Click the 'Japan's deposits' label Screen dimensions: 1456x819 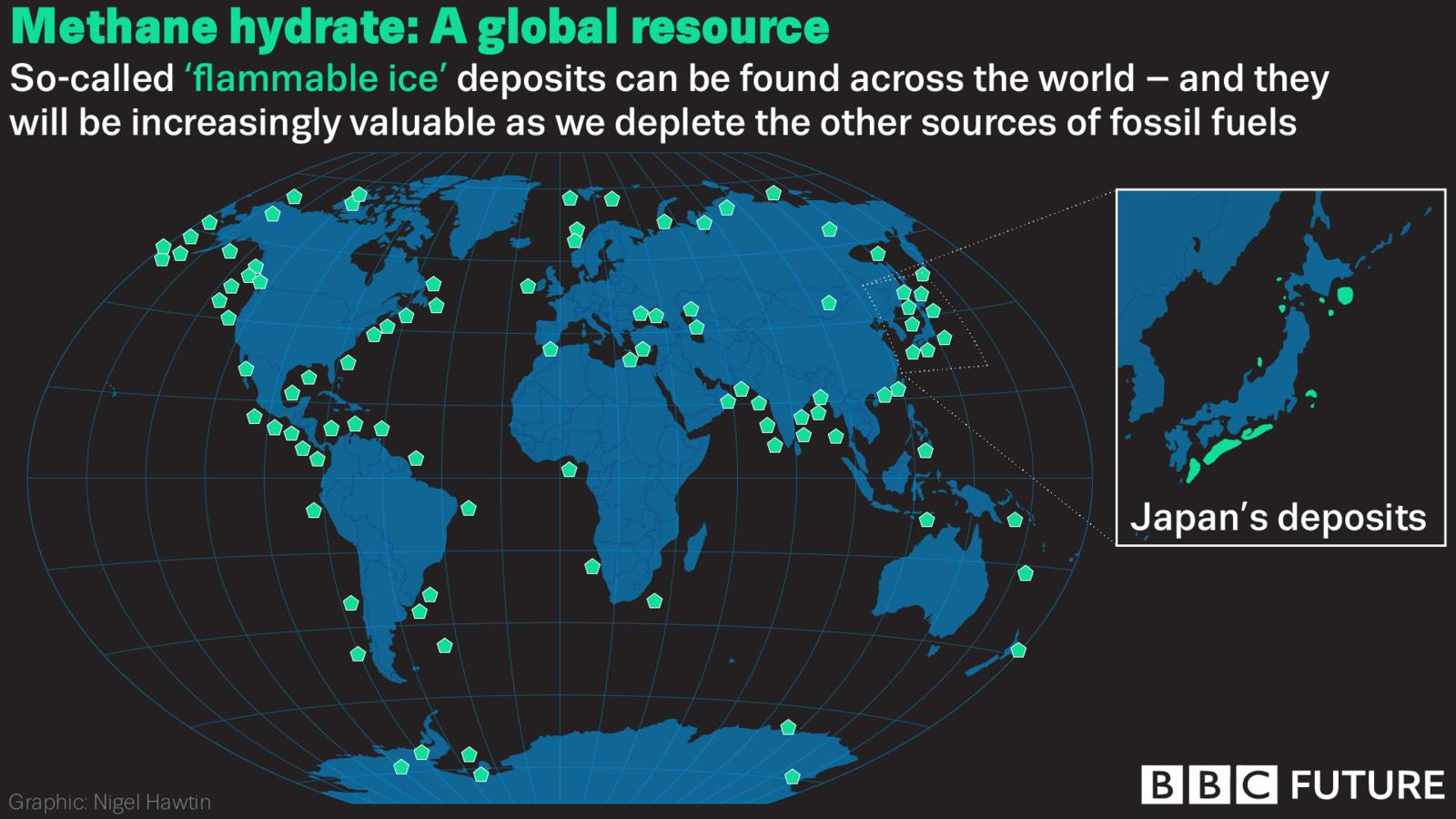1278,517
